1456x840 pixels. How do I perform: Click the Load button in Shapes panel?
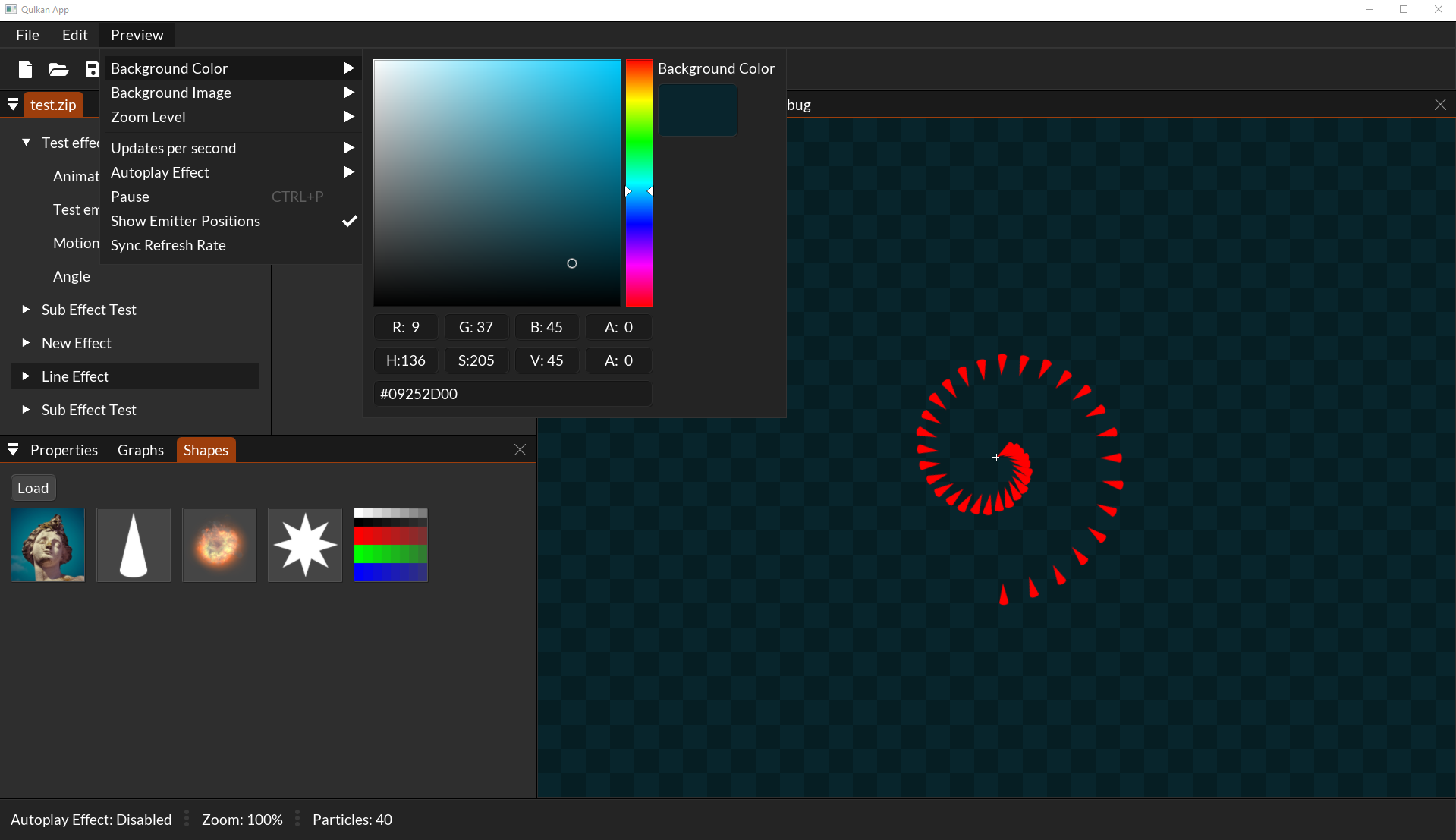coord(33,488)
